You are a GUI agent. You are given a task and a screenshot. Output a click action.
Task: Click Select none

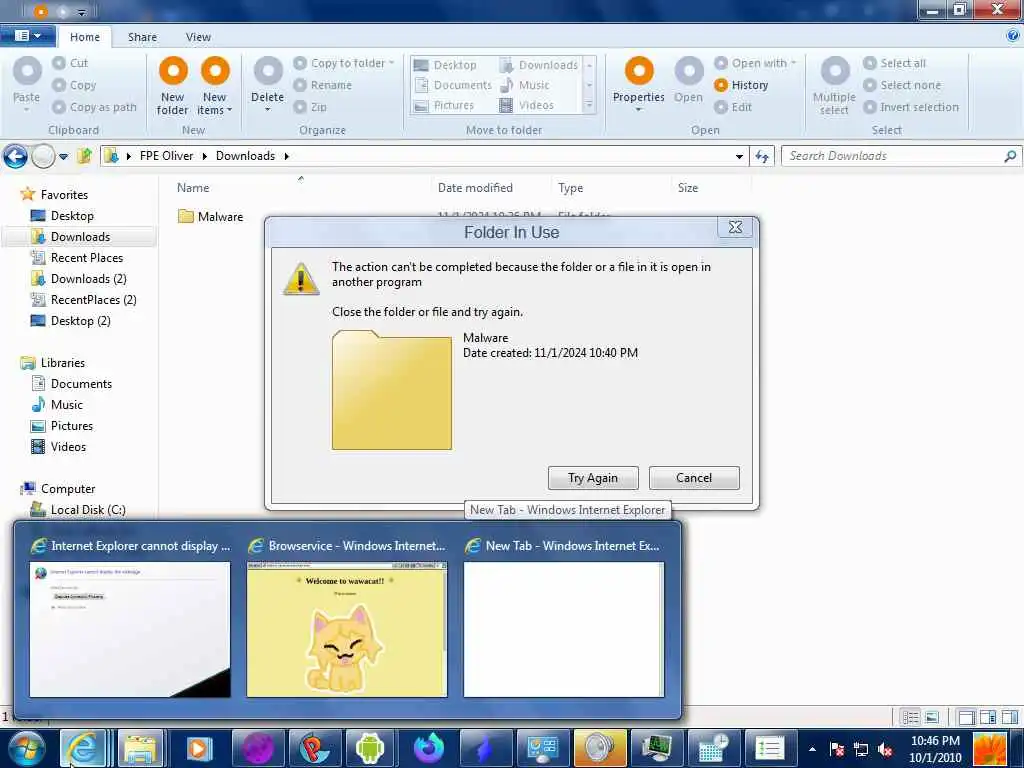[x=903, y=85]
